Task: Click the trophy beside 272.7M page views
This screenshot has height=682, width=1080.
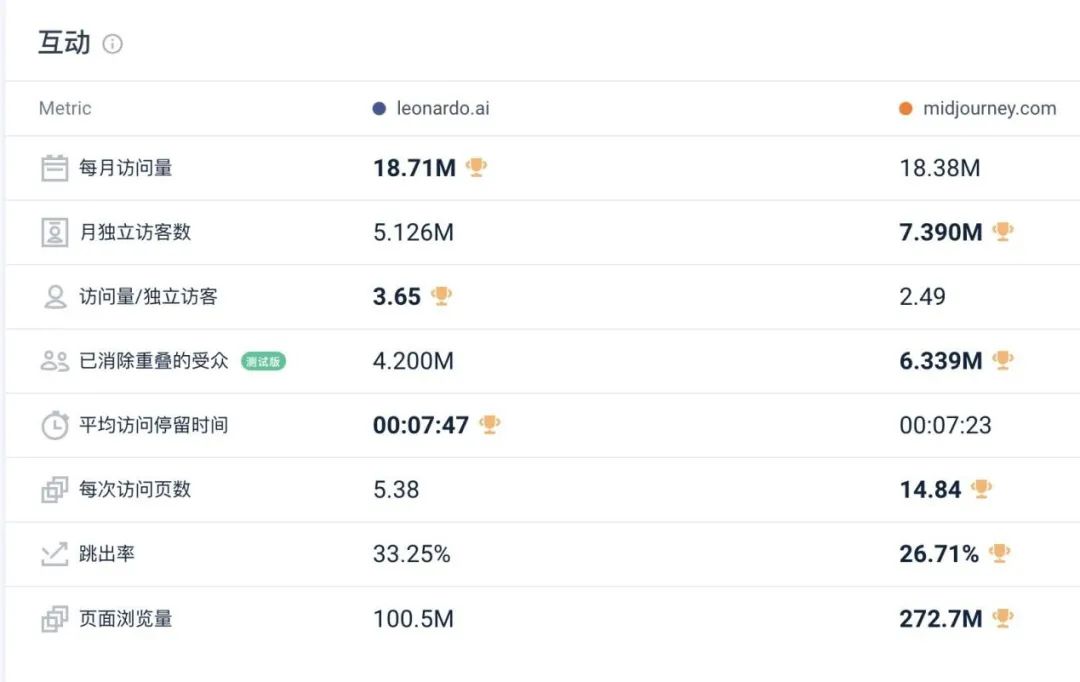Action: pyautogui.click(x=1002, y=618)
